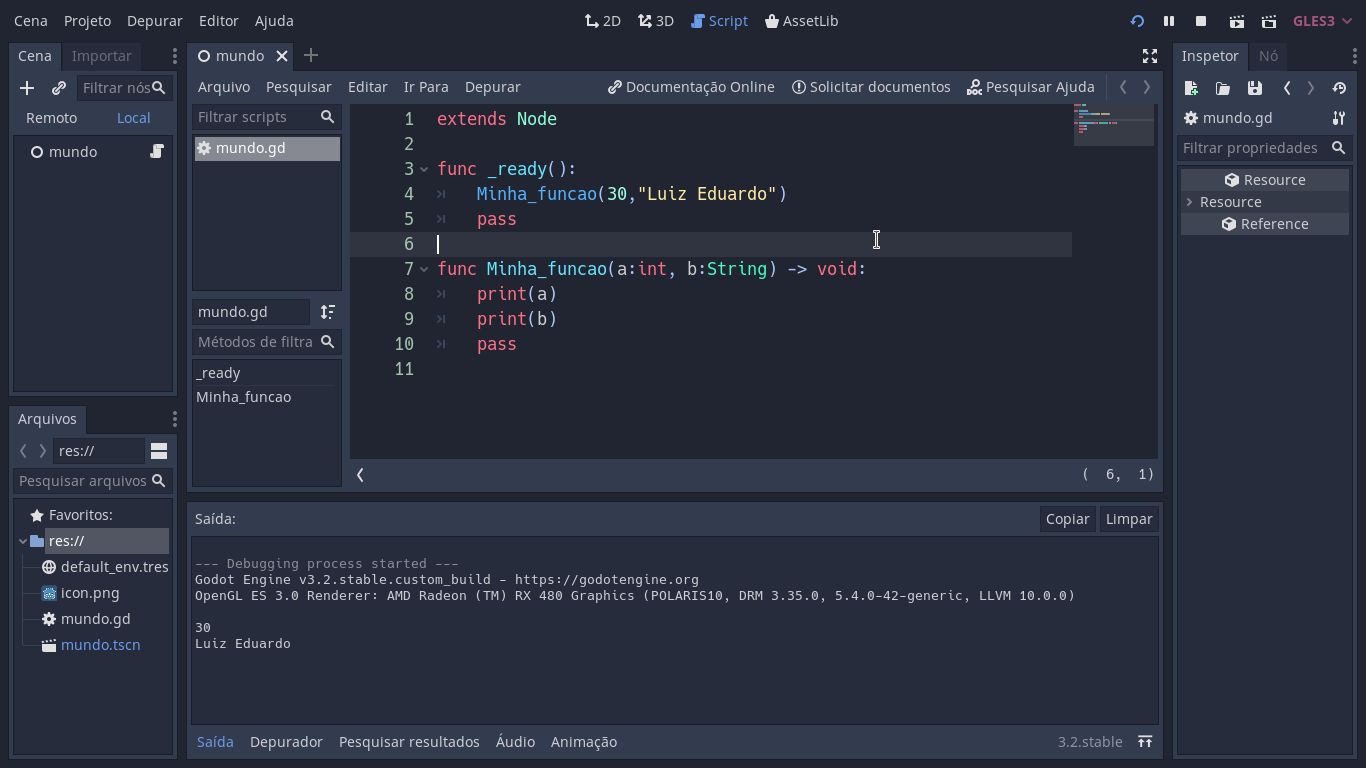Image resolution: width=1366 pixels, height=768 pixels.
Task: Open Inspector object history list
Action: pos(1339,88)
